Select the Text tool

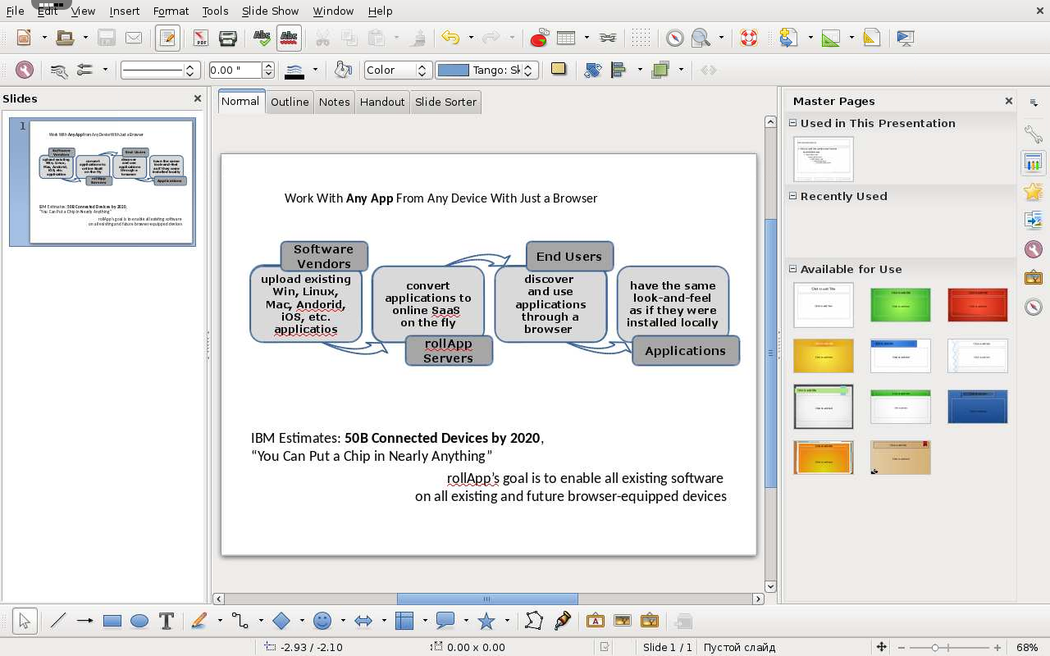point(166,621)
